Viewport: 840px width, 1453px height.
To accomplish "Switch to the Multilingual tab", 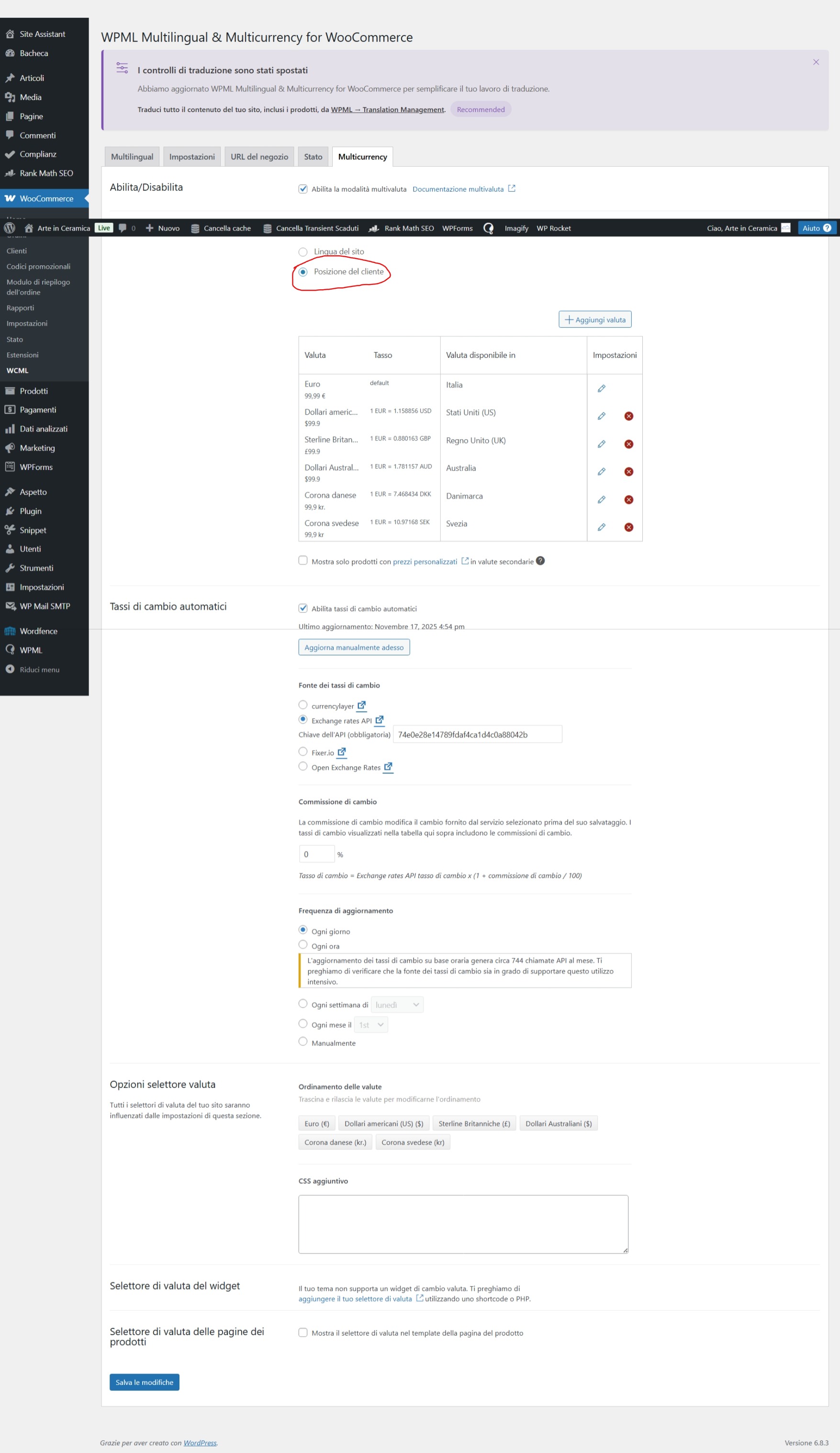I will (x=132, y=157).
